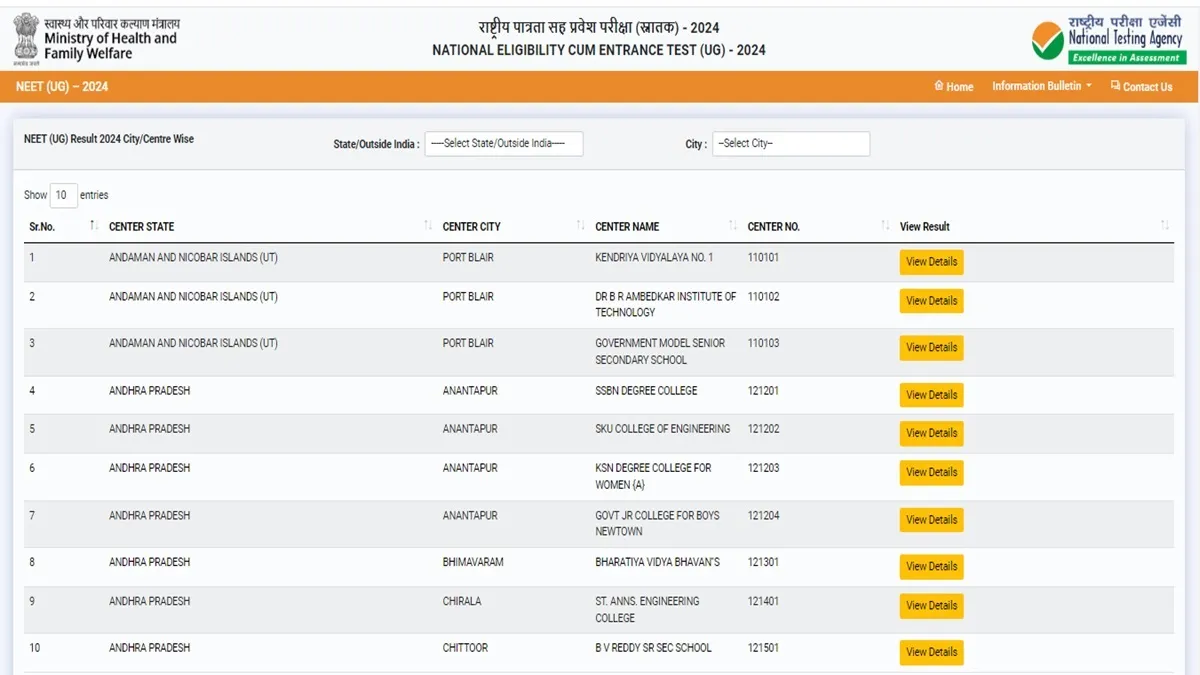View details for Govt Jr College Newtown

[931, 520]
